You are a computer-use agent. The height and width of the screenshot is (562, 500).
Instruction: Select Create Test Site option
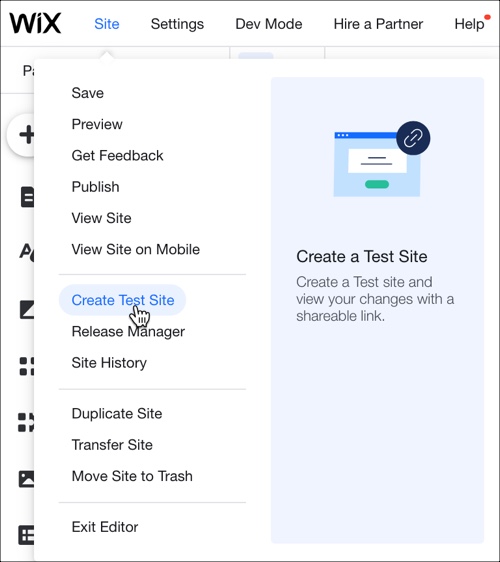point(123,300)
